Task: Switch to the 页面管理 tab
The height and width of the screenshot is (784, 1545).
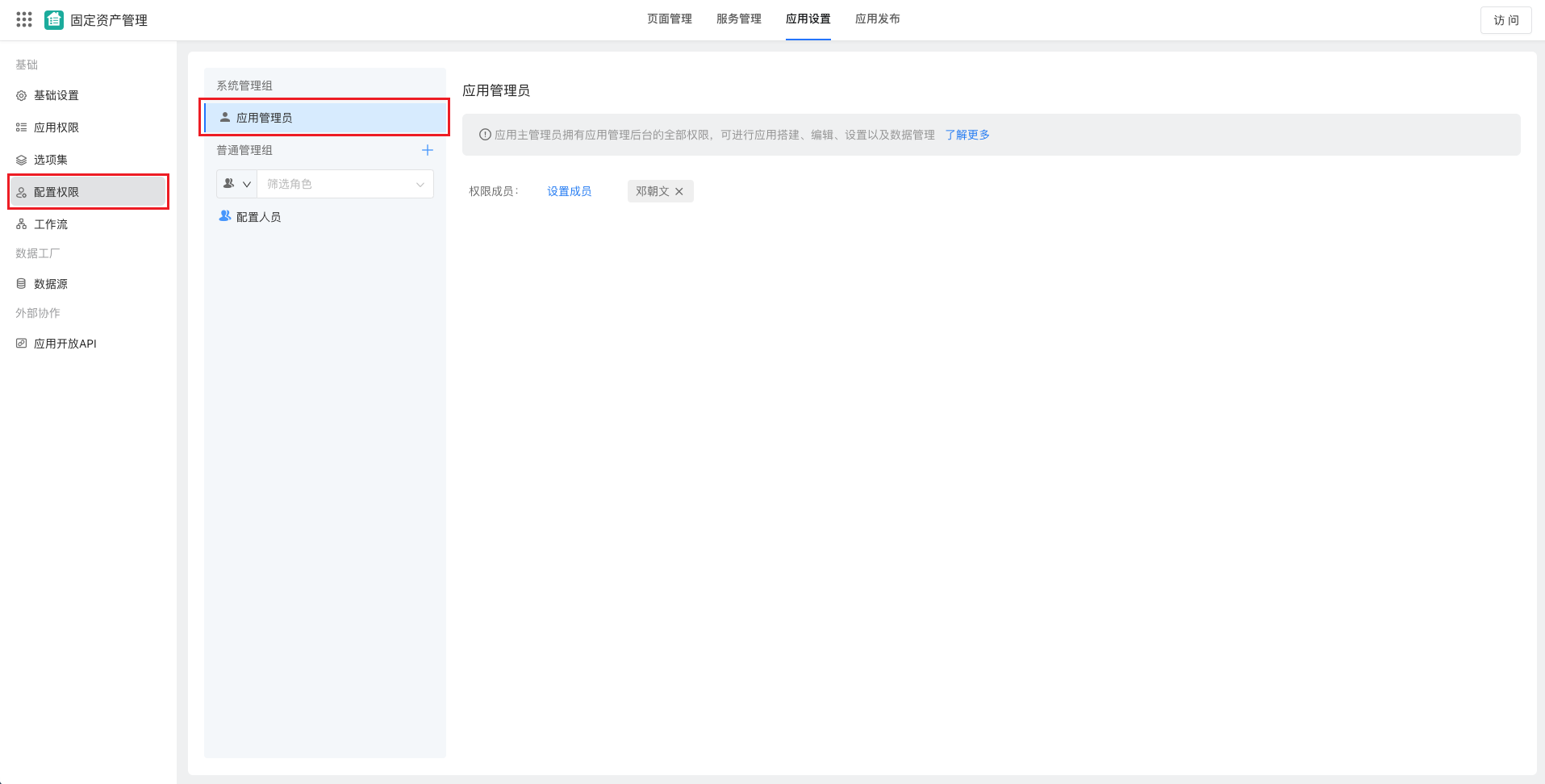Action: point(669,19)
